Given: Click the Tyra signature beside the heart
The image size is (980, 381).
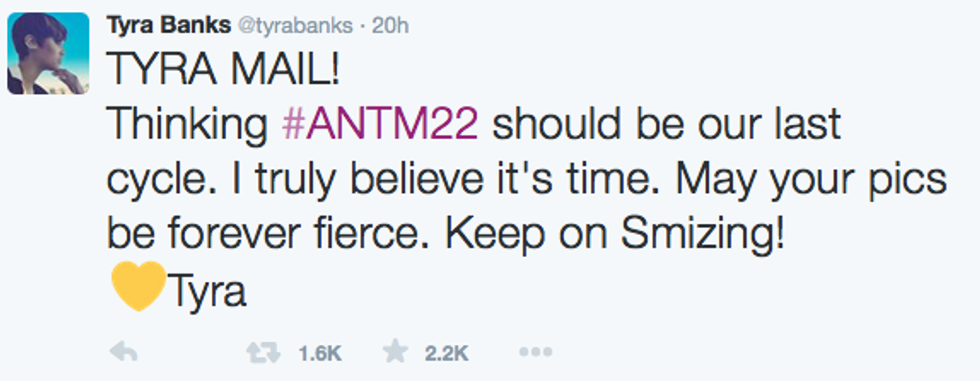Looking at the screenshot, I should point(207,290).
